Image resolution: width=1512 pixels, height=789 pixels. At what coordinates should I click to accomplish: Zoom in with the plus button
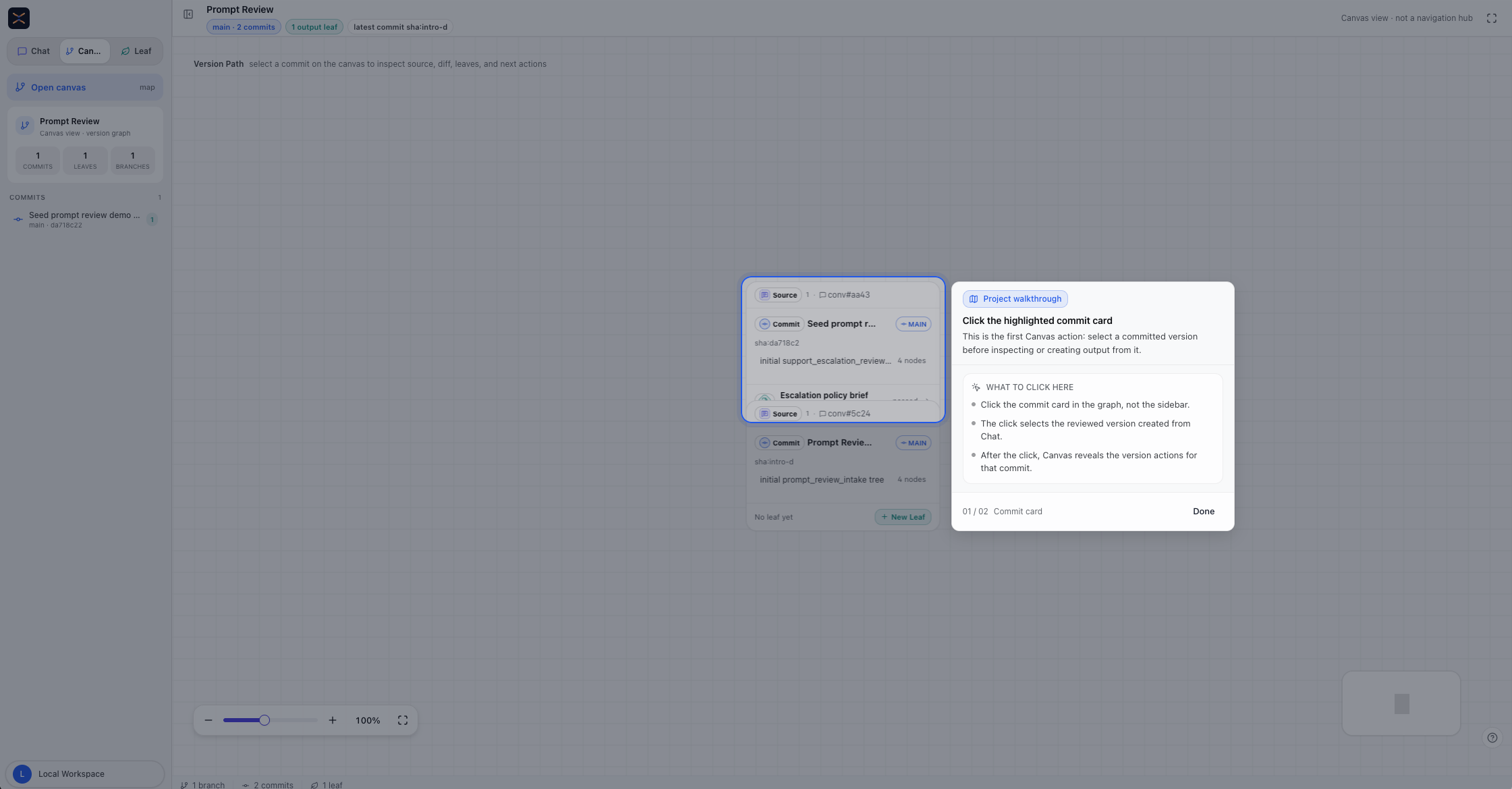pos(333,720)
